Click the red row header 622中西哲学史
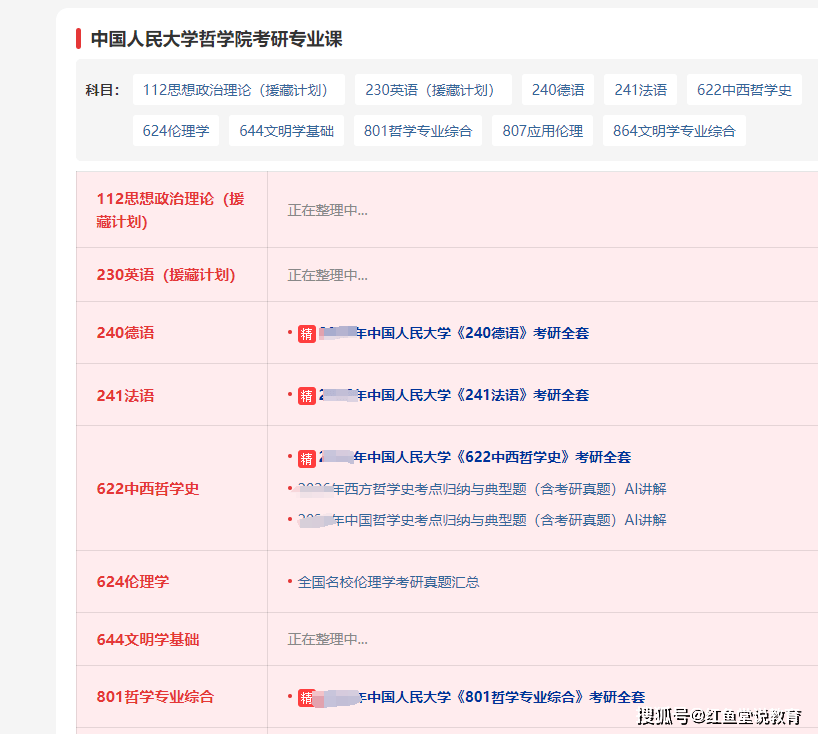 (148, 488)
